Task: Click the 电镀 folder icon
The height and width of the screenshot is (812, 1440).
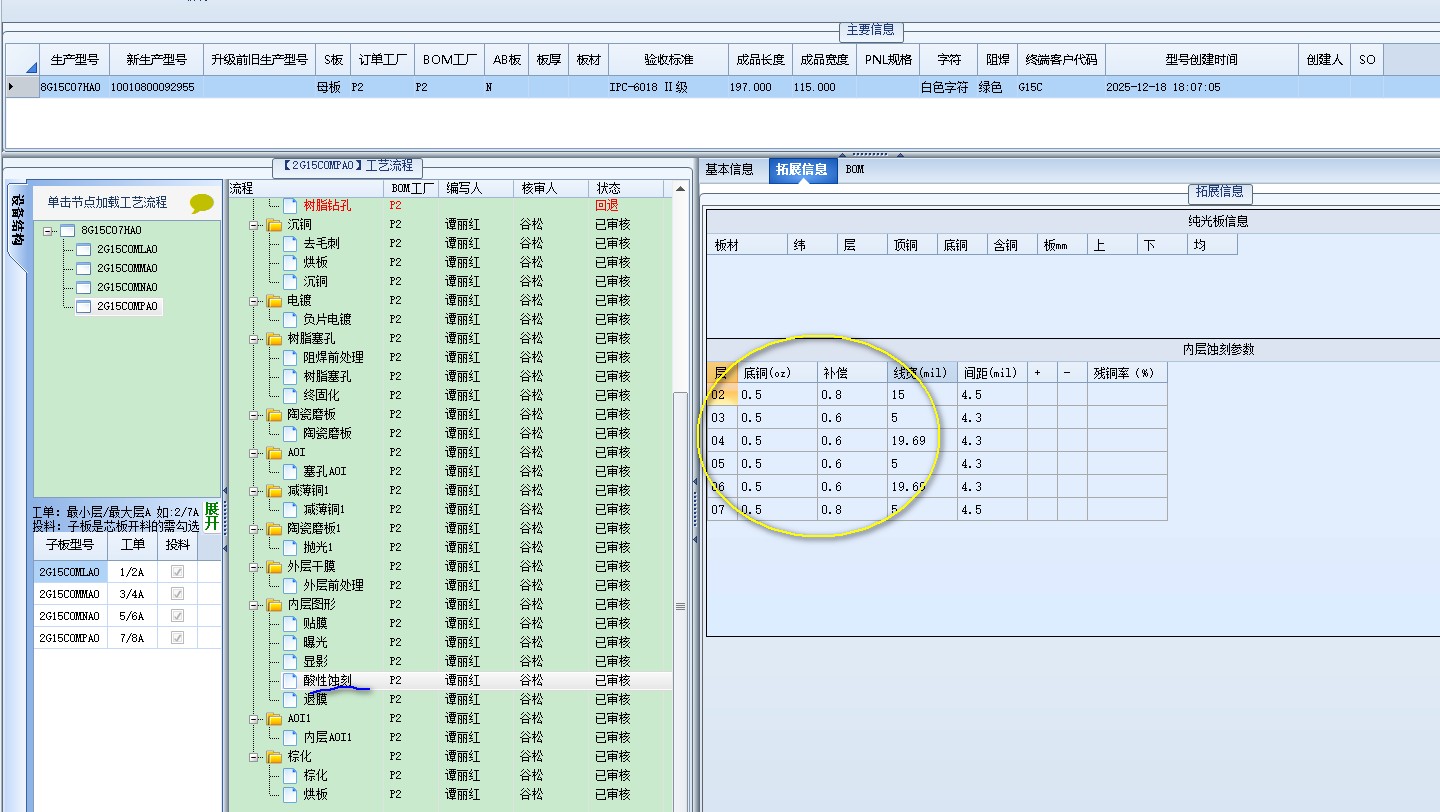Action: (x=274, y=300)
